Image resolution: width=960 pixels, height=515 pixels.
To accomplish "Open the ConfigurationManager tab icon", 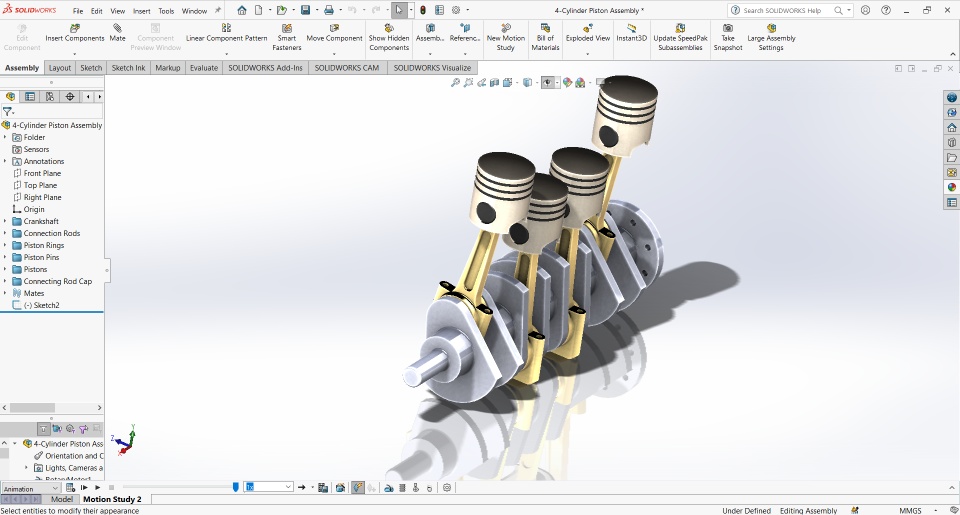I will click(x=50, y=96).
